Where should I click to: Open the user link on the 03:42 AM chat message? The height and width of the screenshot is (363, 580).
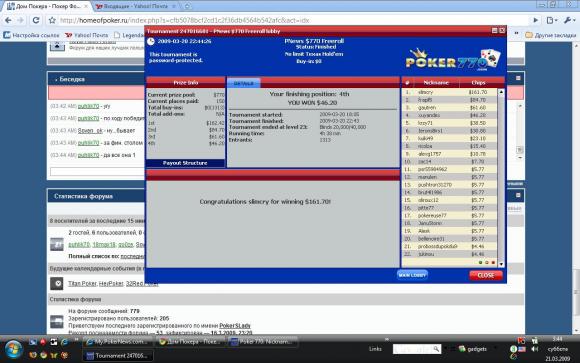pos(88,106)
